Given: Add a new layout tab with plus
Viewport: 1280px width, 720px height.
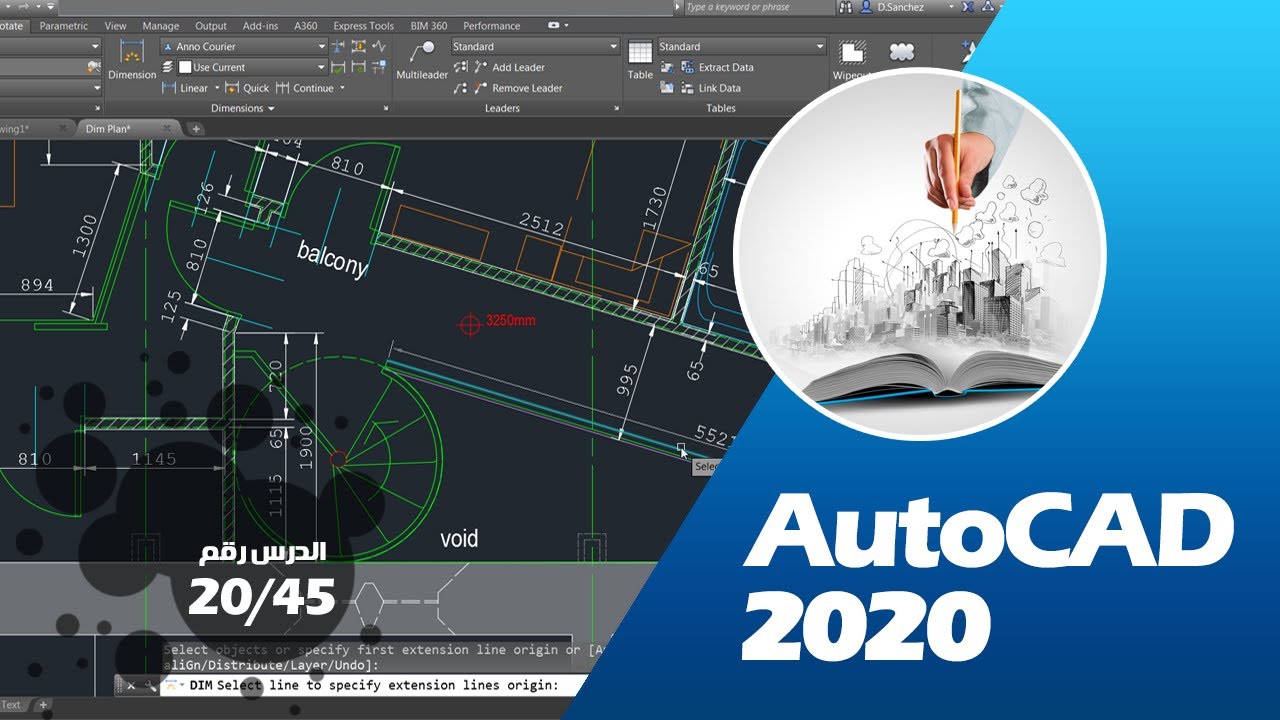Looking at the screenshot, I should coord(43,705).
